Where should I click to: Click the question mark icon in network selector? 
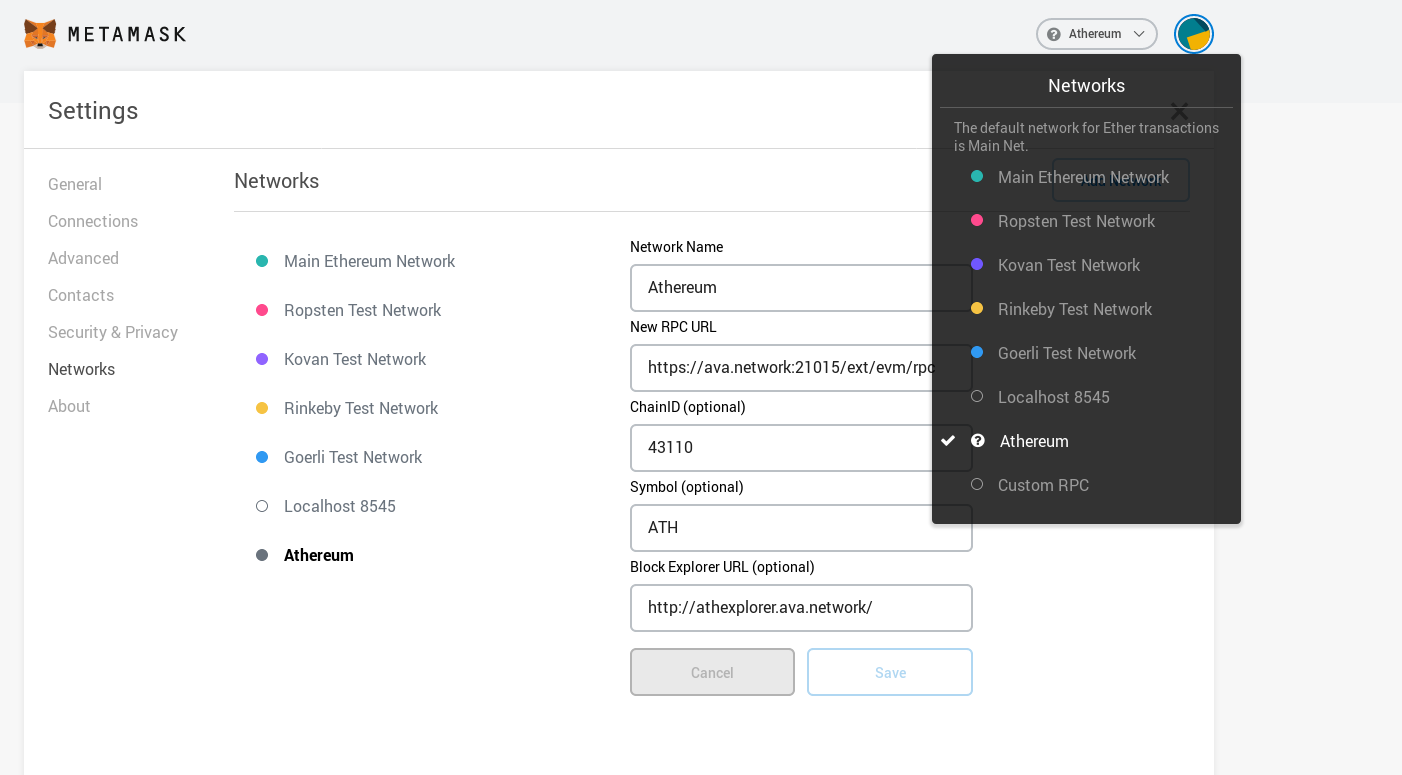tap(1053, 34)
